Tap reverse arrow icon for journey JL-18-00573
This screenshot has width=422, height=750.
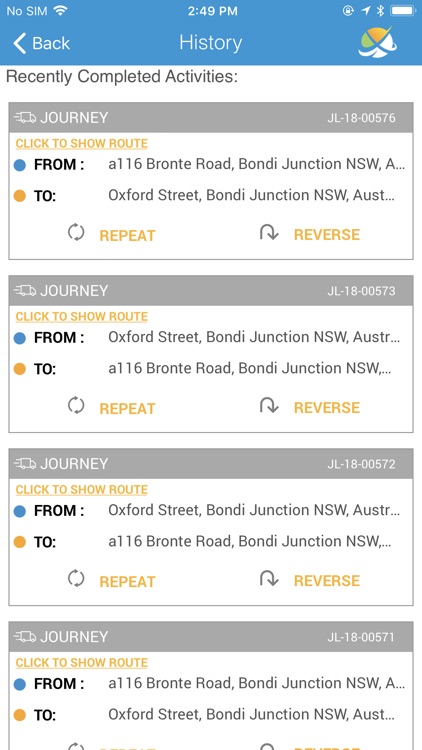269,406
